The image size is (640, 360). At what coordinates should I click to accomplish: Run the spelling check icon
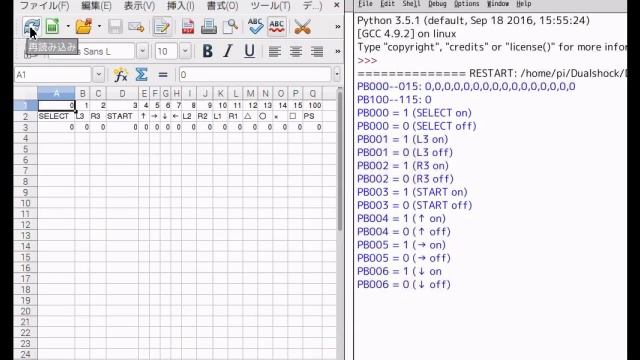[x=256, y=27]
